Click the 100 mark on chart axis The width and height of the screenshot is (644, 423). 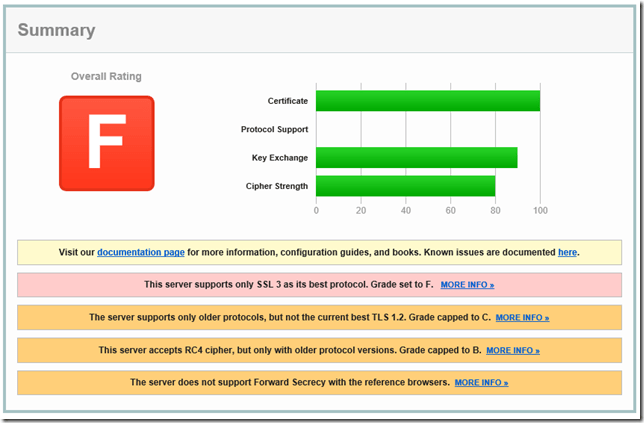click(x=540, y=211)
